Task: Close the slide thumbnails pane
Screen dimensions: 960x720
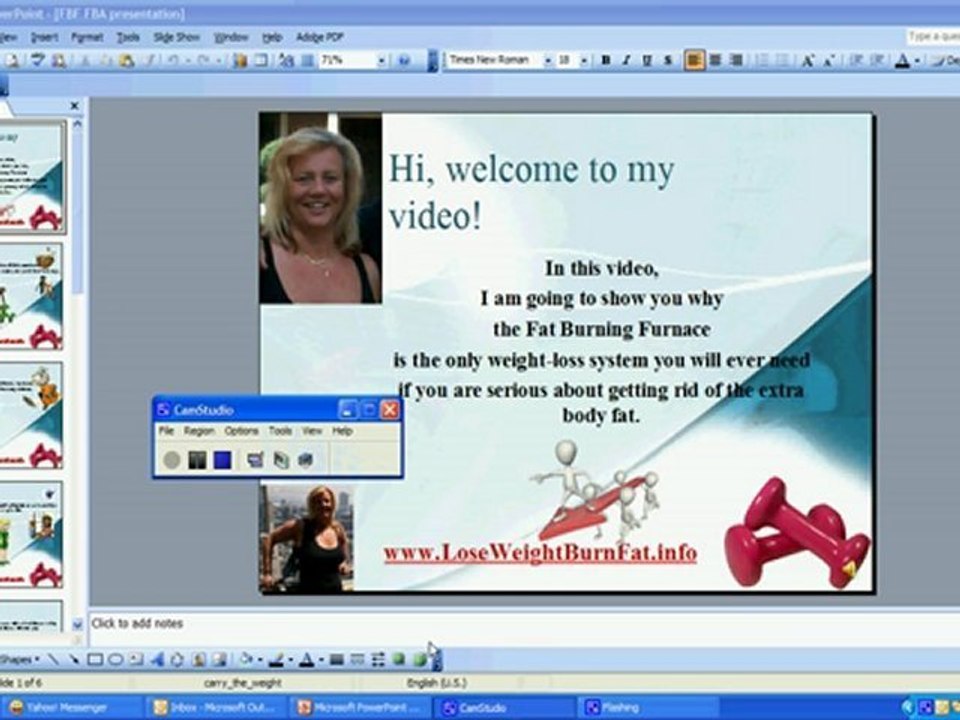Action: click(x=75, y=107)
